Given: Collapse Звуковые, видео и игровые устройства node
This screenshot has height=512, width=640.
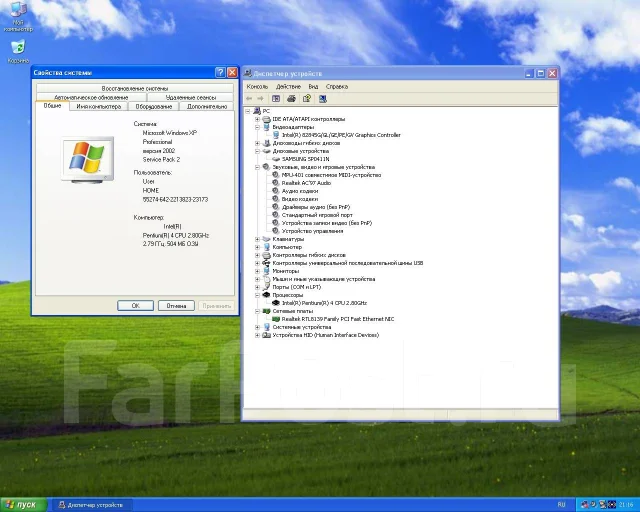Looking at the screenshot, I should (258, 167).
